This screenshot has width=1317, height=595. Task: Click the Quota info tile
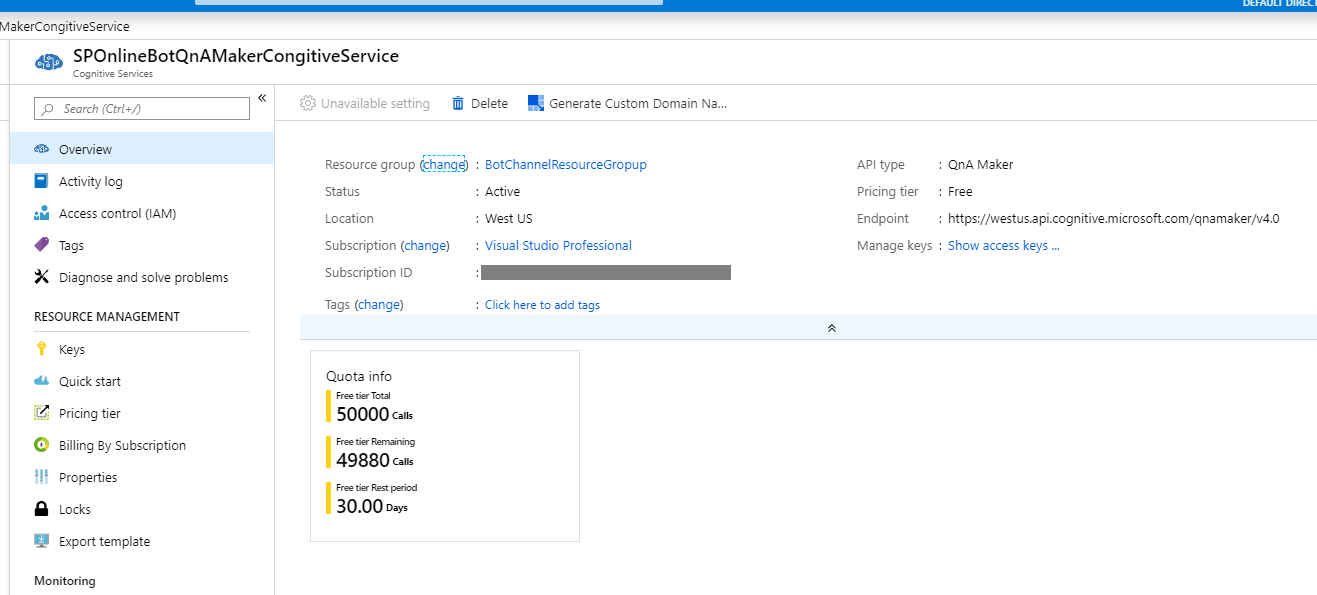pyautogui.click(x=445, y=446)
